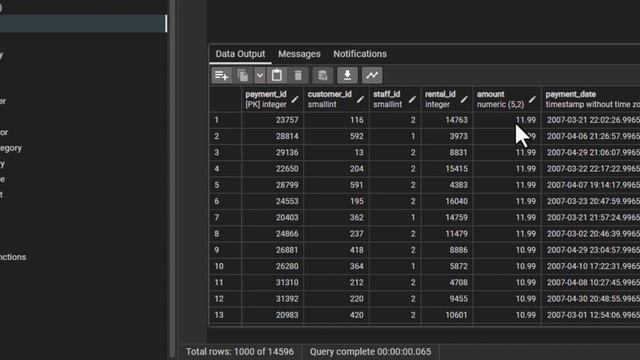Click the Save data changes icon
Screen dimensions: 640x360
click(322, 76)
